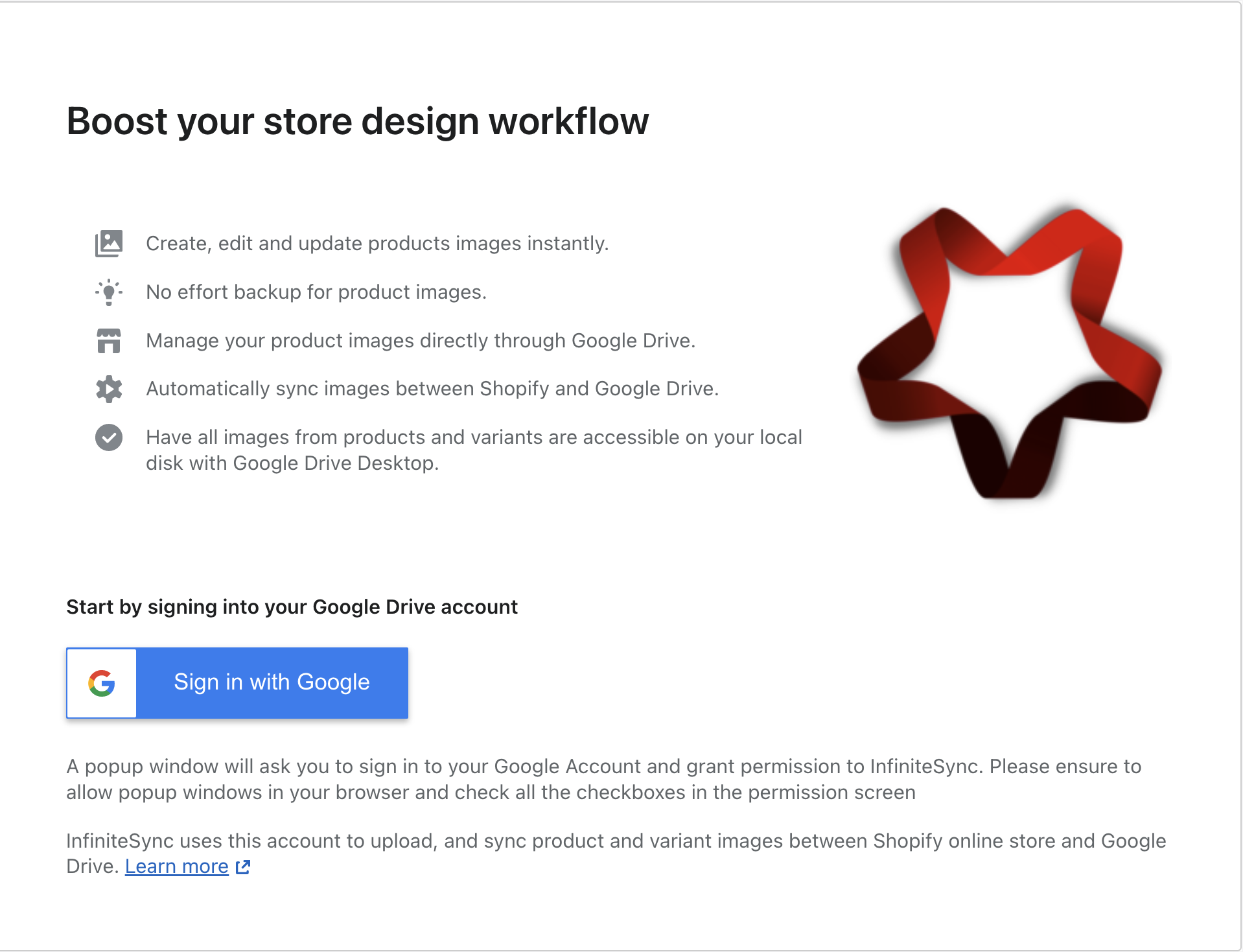Click the red ribbon star logo
The width and height of the screenshot is (1243, 952).
click(x=1008, y=353)
